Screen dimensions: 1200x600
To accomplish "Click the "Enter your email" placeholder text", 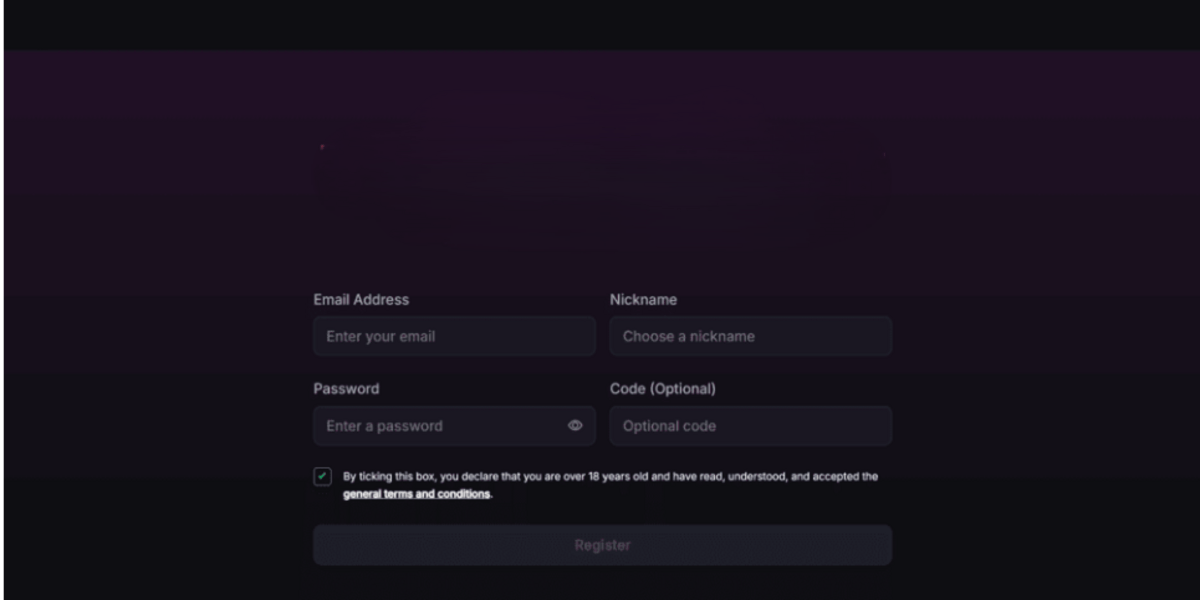I will 380,337.
